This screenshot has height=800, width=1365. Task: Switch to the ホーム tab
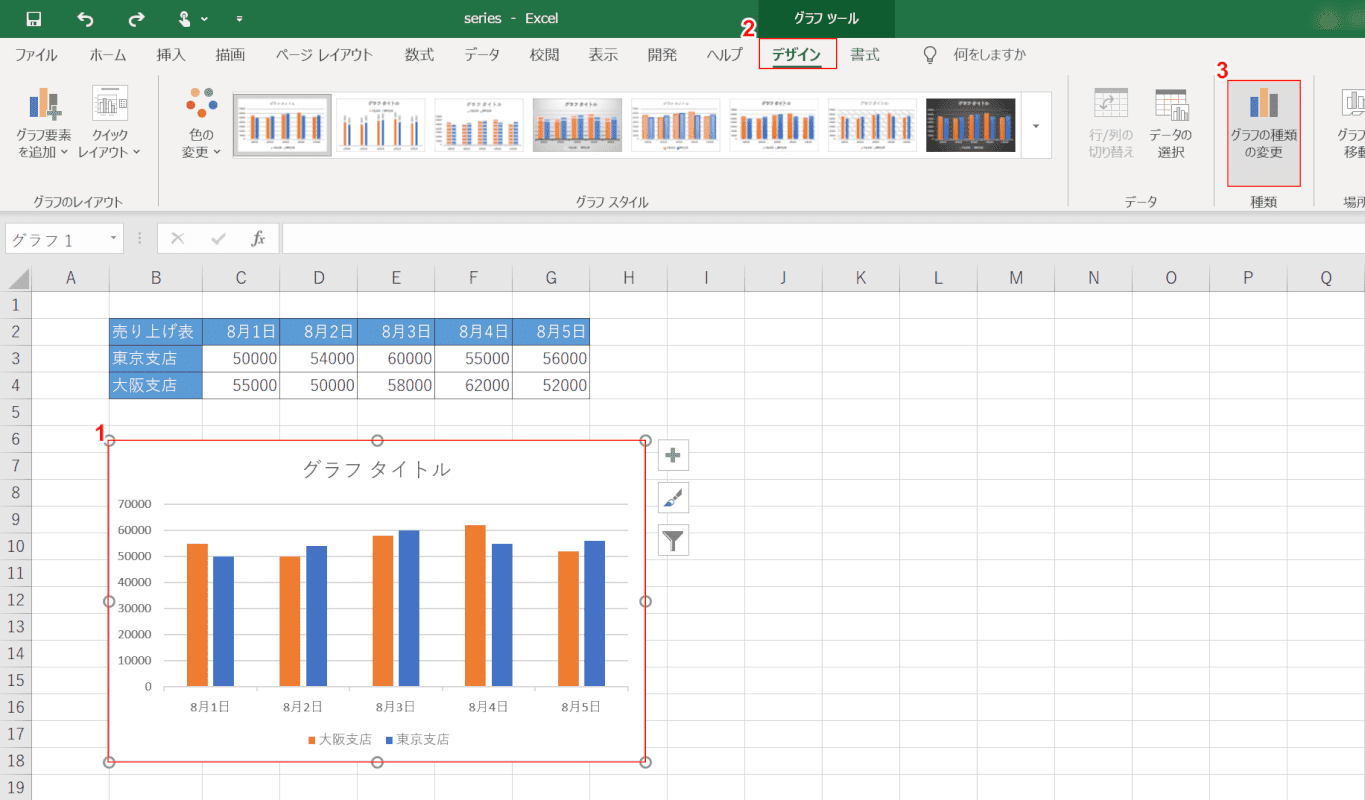[108, 55]
